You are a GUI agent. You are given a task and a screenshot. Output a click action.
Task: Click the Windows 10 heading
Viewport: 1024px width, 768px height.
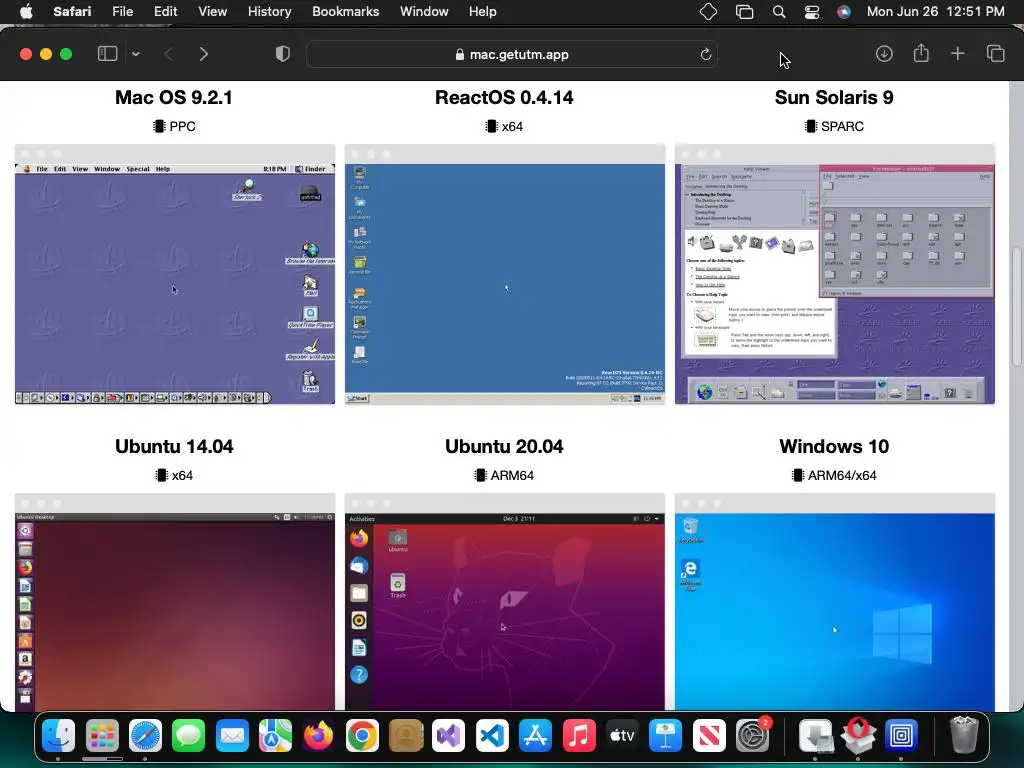tap(834, 446)
